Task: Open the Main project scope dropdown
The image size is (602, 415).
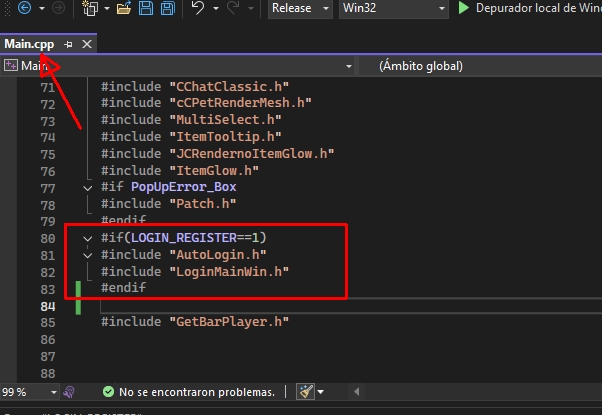Action: [178, 66]
